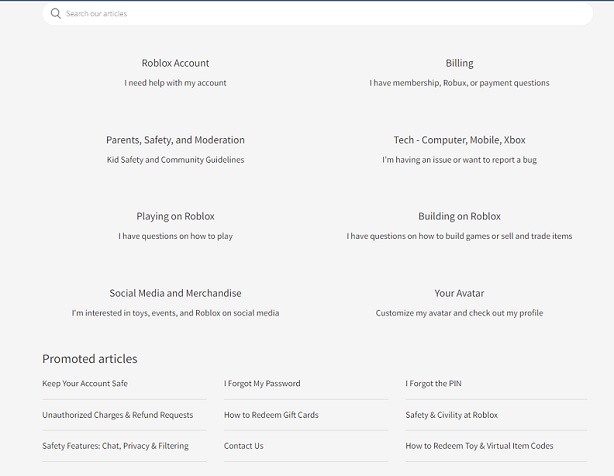
Task: Open Building on Roblox category
Action: pyautogui.click(x=459, y=216)
